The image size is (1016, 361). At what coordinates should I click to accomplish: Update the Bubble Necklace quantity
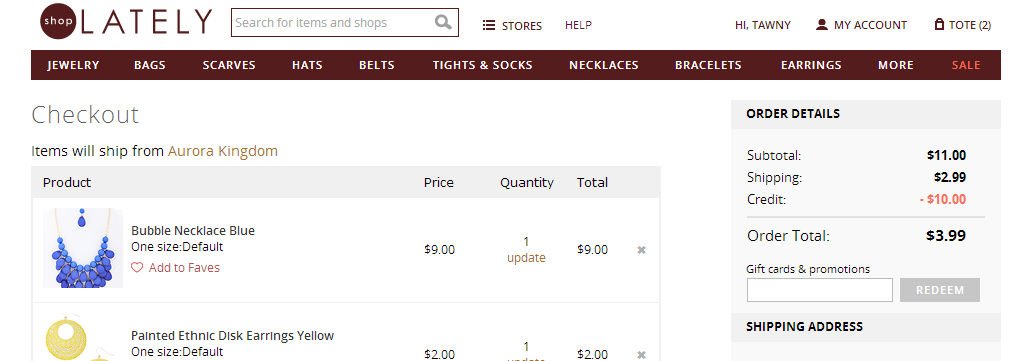(526, 257)
